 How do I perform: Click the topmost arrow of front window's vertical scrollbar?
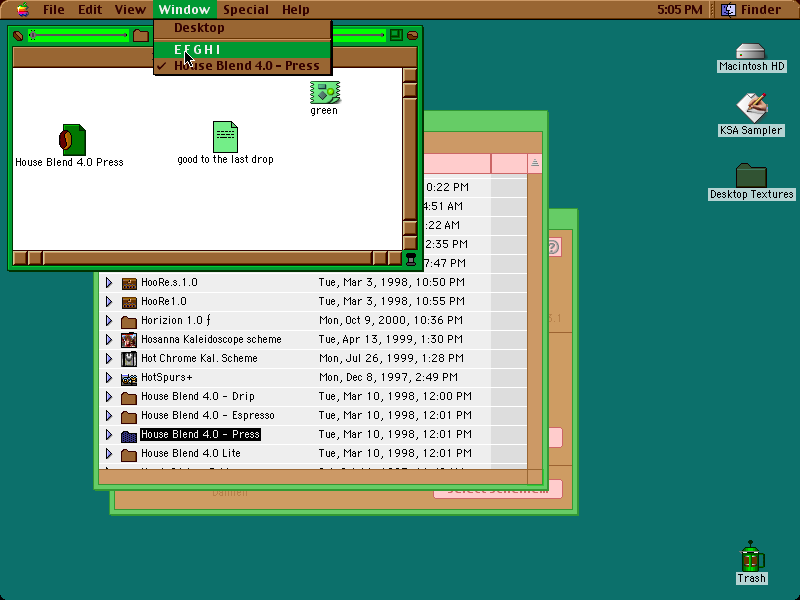(x=410, y=75)
